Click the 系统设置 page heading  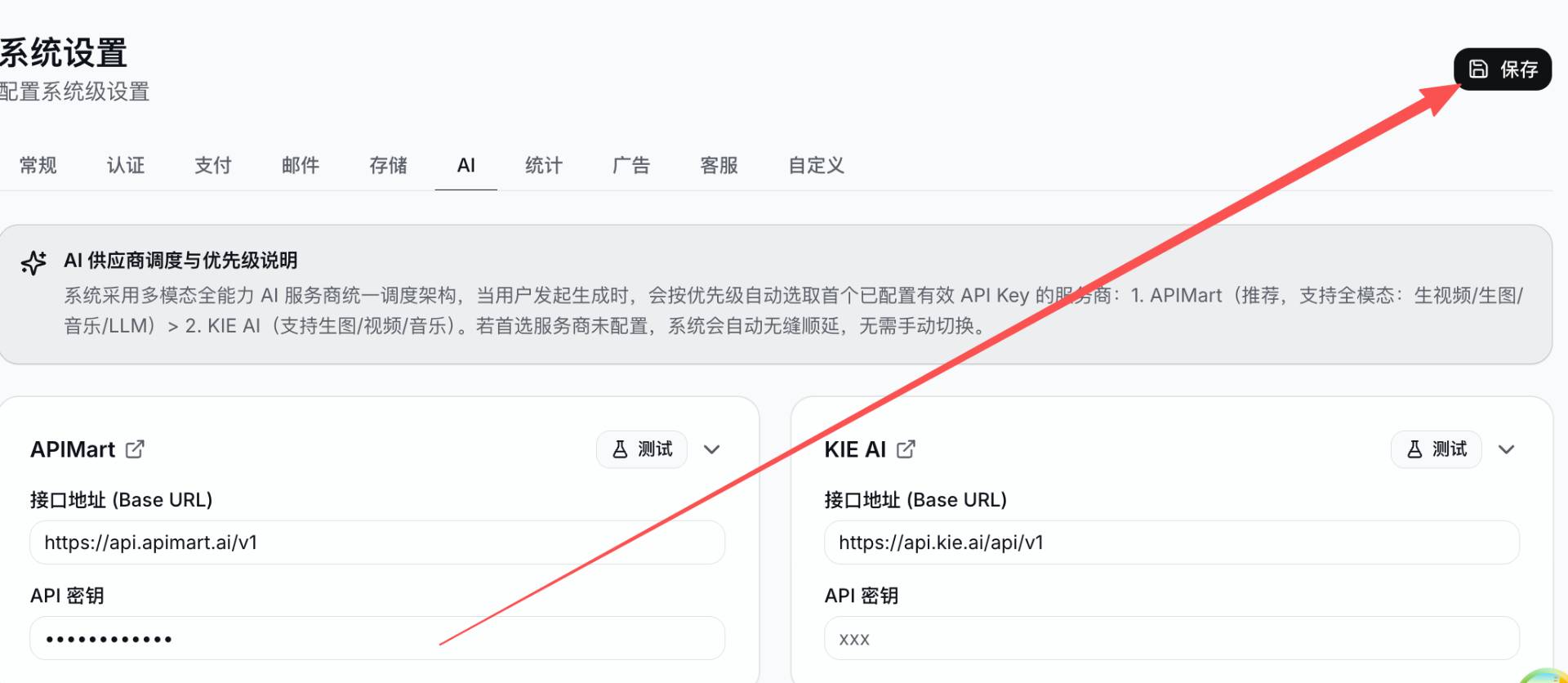click(x=64, y=53)
